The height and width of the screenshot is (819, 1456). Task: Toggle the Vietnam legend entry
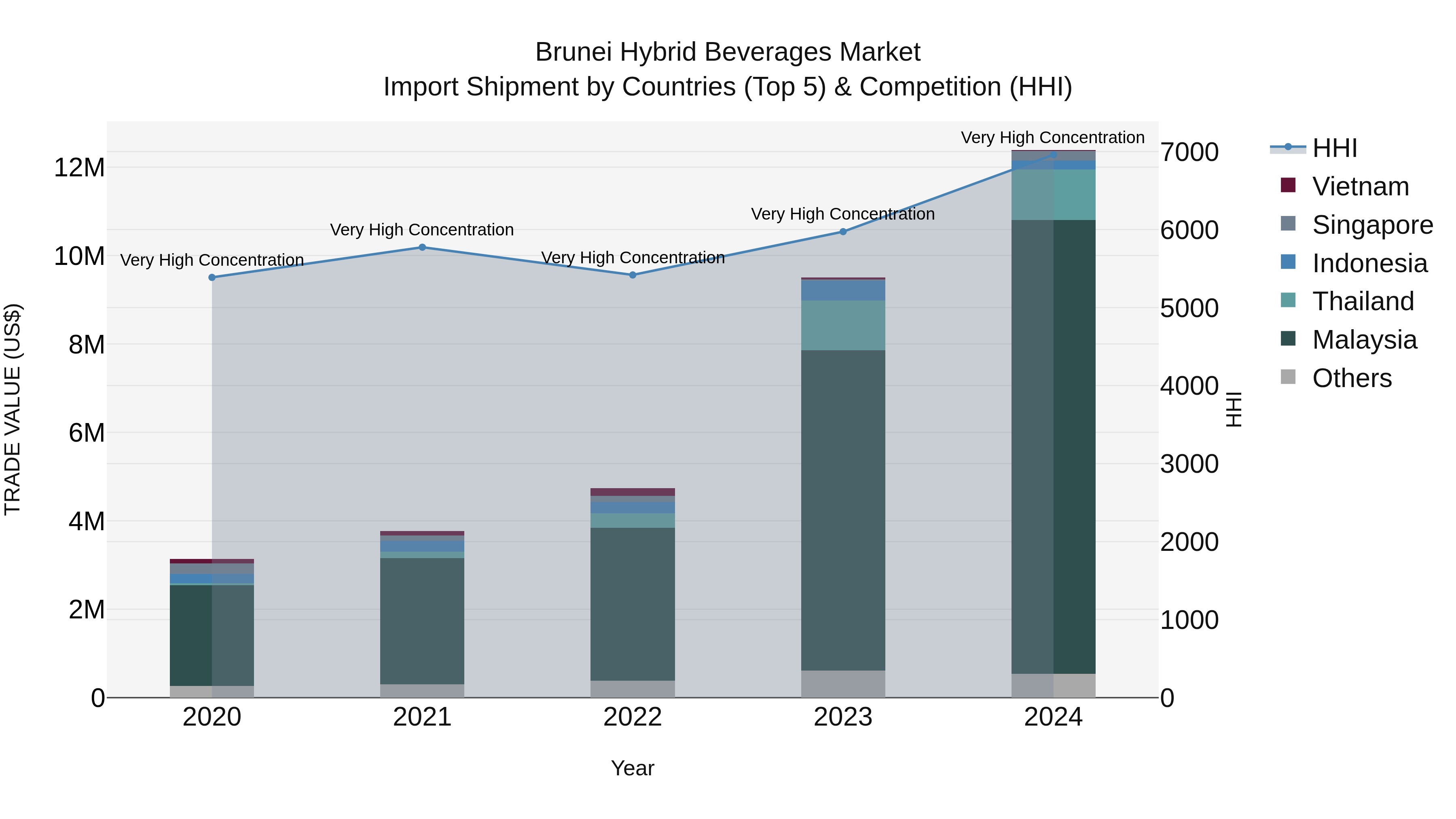coord(1345,186)
